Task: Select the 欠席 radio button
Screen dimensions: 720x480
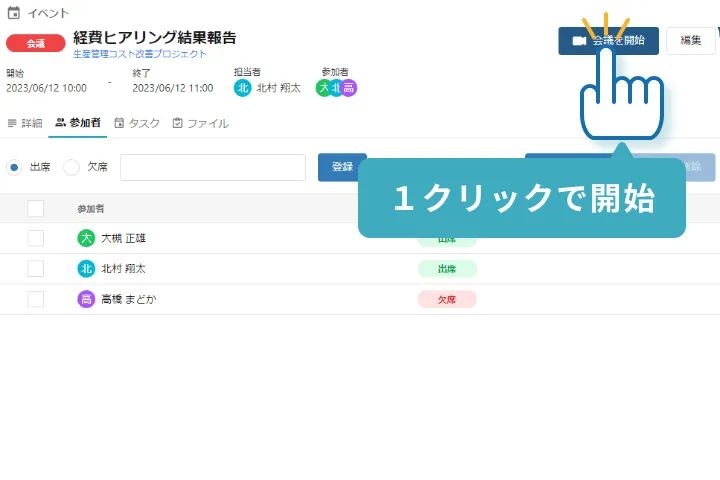Action: pos(72,168)
